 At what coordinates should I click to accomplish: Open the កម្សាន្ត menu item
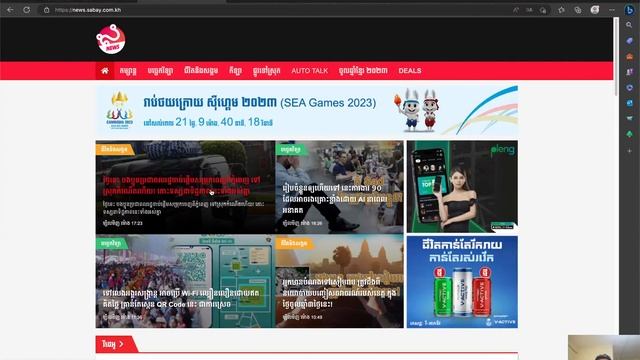click(x=128, y=71)
